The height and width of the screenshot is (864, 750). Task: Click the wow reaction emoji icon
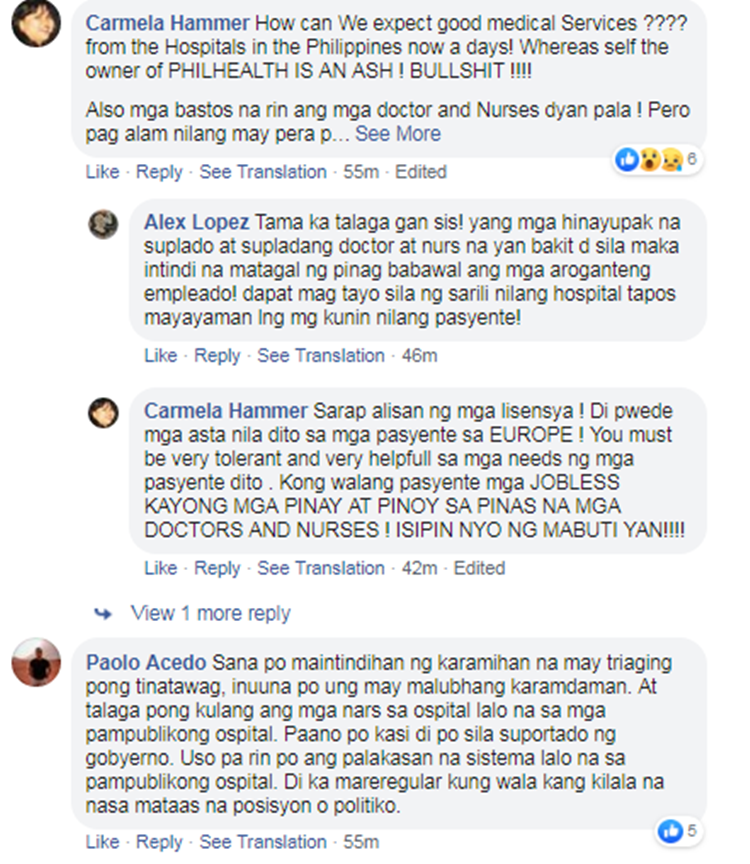649,159
